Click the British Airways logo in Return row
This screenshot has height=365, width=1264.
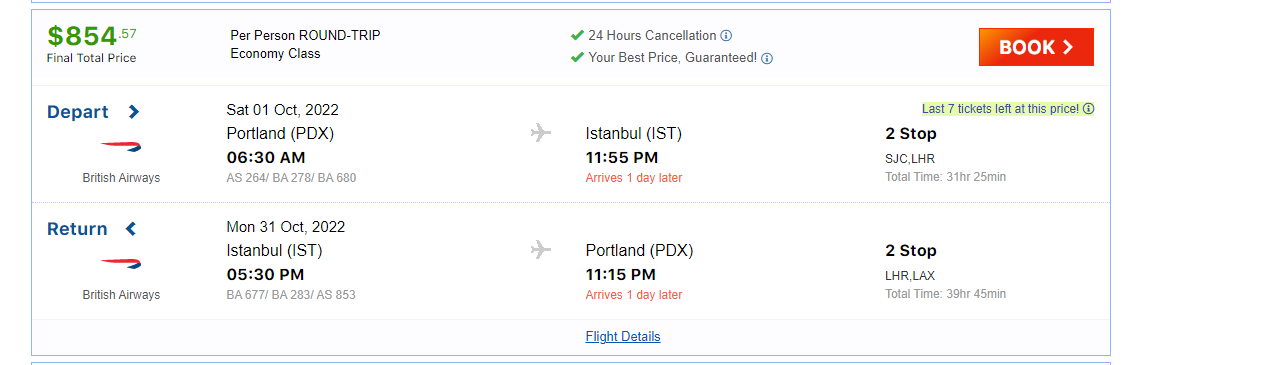pos(121,264)
